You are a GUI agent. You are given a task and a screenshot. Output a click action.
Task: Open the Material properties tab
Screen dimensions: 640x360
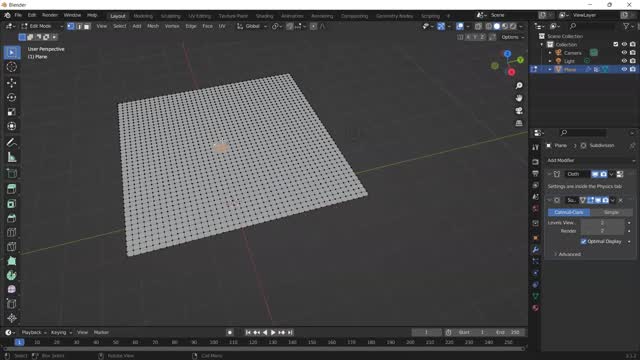(536, 308)
